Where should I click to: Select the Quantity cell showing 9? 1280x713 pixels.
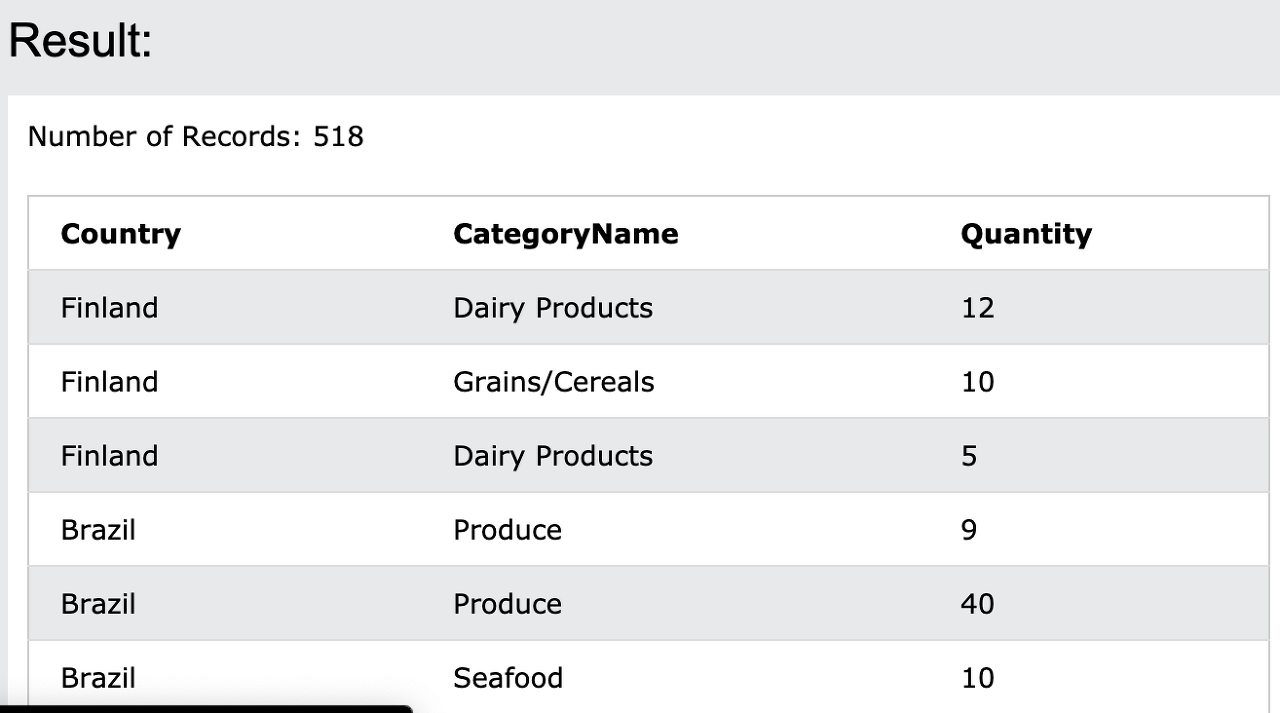coord(969,530)
